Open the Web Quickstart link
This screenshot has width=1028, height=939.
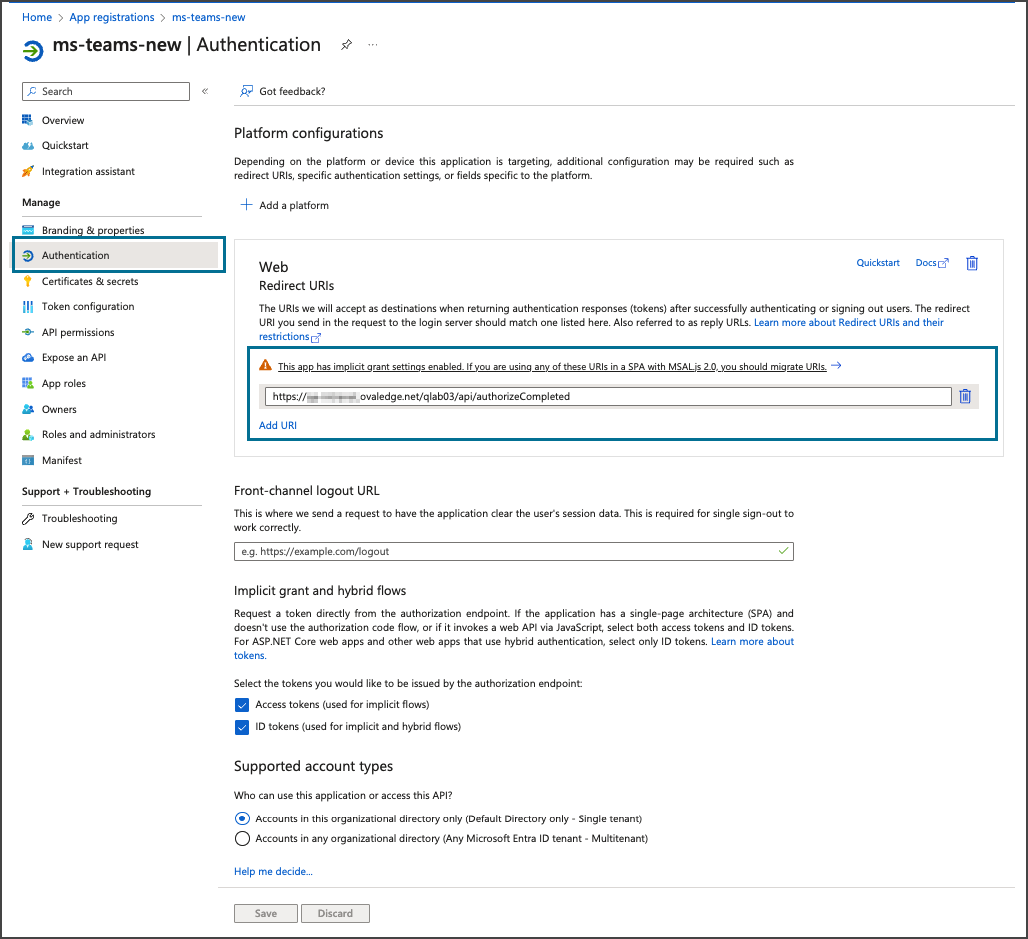point(878,263)
